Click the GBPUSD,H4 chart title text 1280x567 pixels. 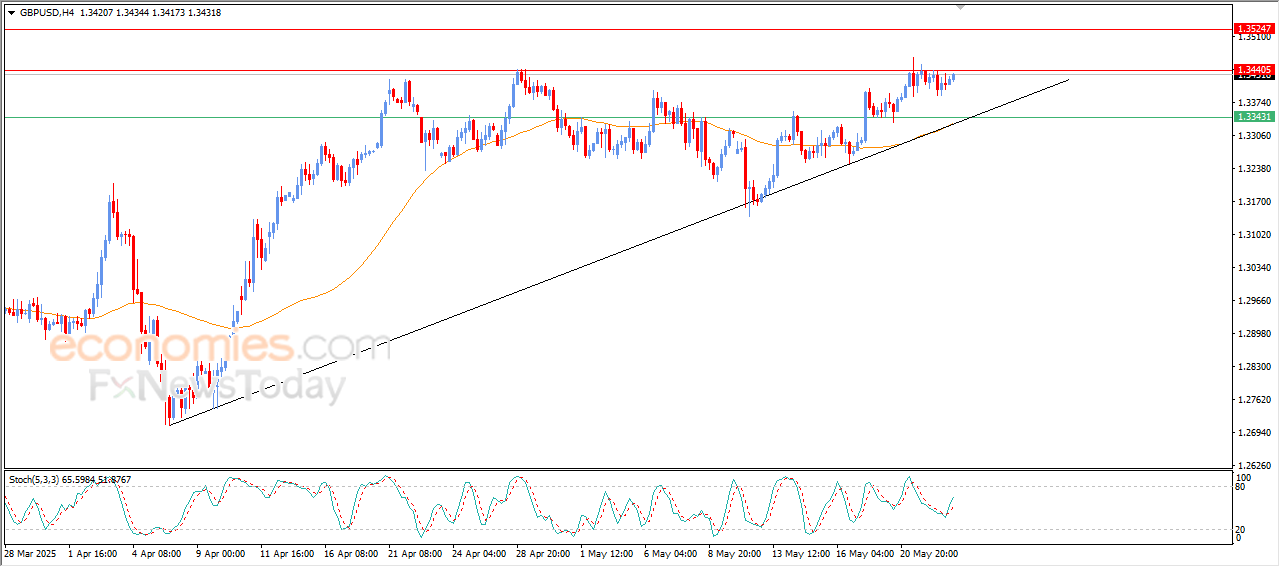tap(46, 12)
